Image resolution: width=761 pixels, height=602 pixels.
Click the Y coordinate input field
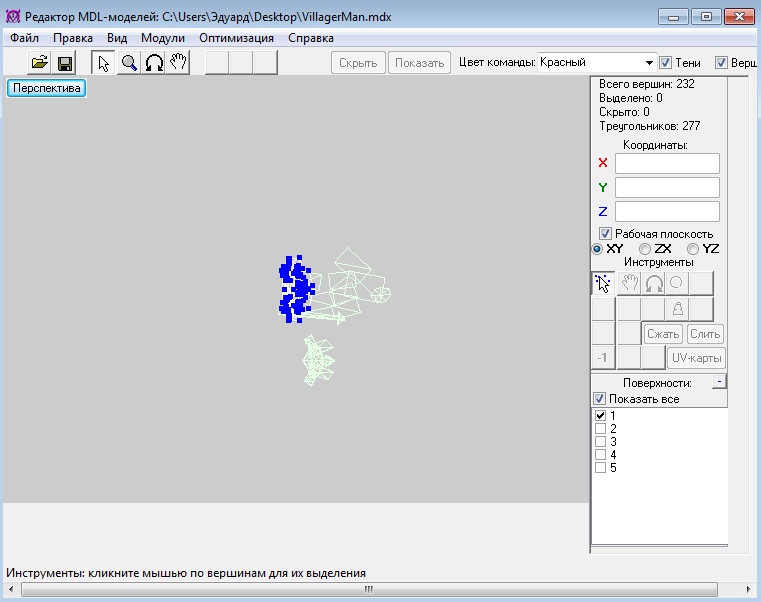(x=667, y=187)
